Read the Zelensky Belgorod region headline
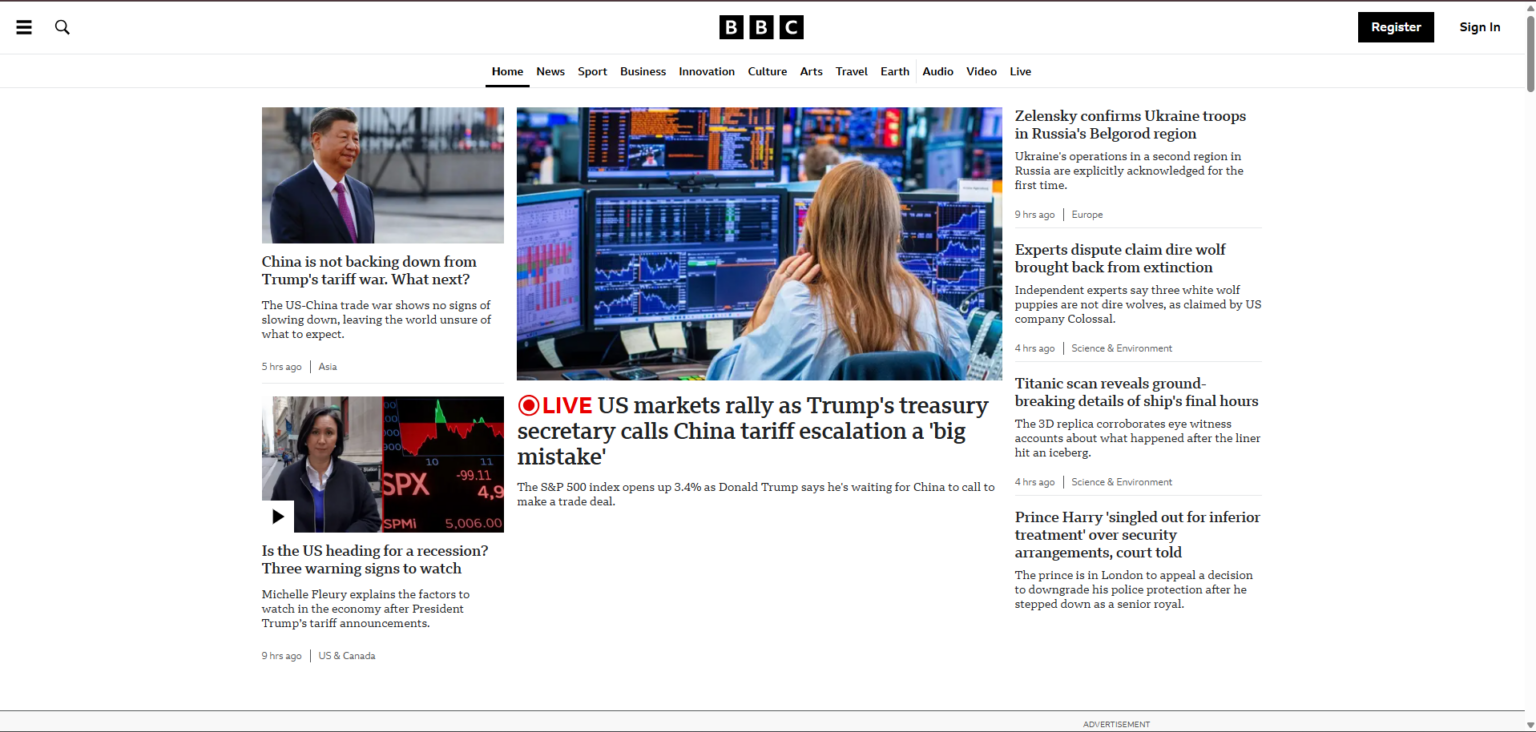The height and width of the screenshot is (732, 1536). click(1130, 125)
